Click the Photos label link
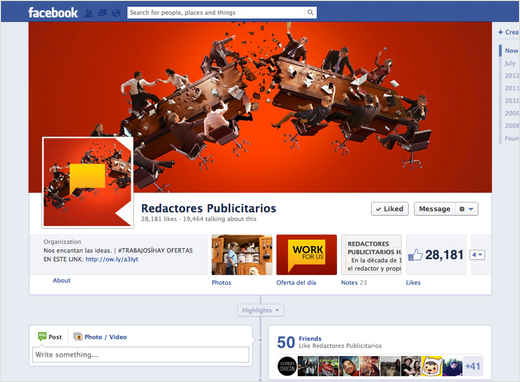Screen dimensions: 520x382 point(221,282)
